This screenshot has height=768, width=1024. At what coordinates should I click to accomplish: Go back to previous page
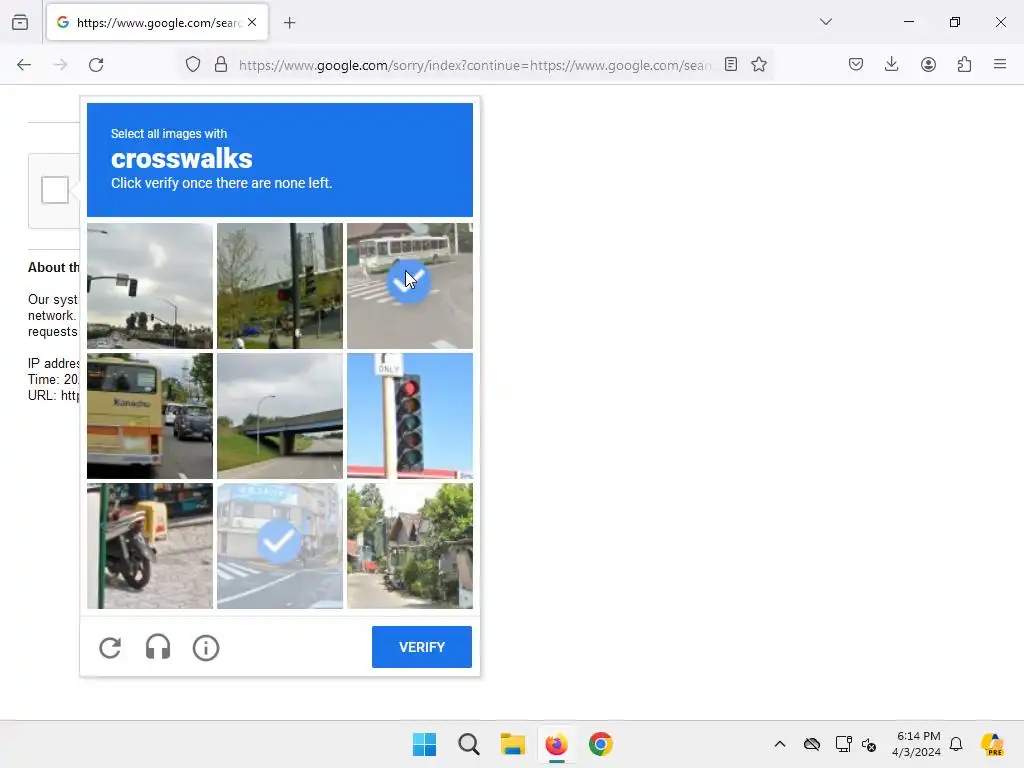click(x=24, y=65)
